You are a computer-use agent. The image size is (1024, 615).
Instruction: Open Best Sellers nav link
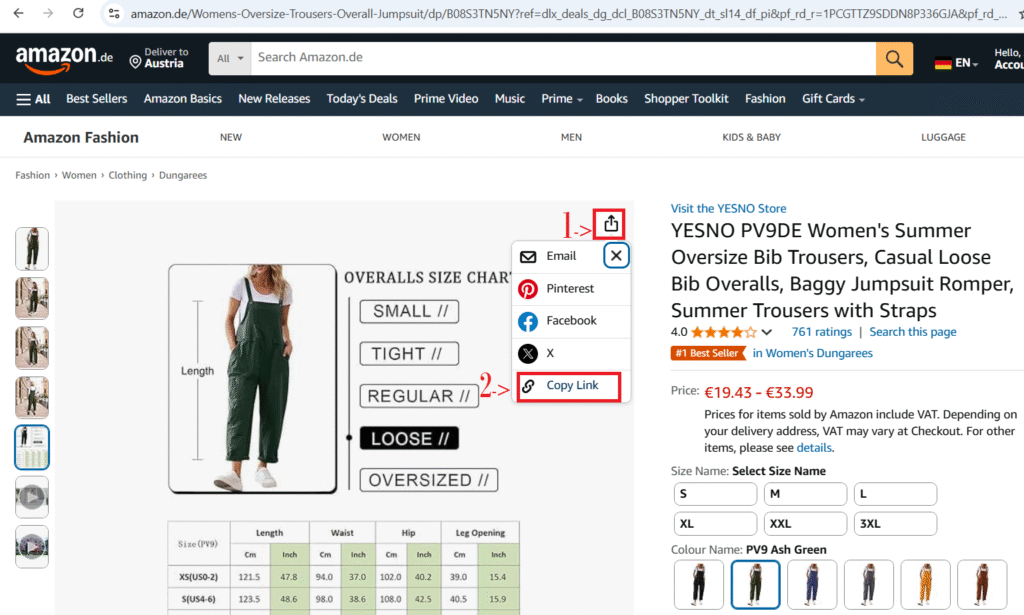[97, 99]
